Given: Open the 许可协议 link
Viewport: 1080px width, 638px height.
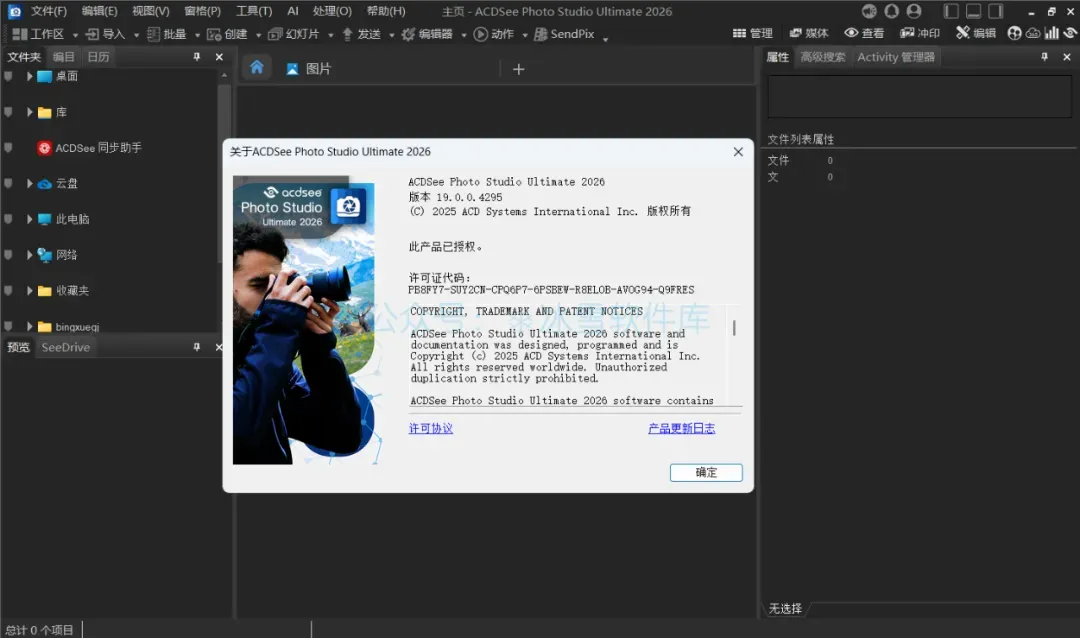Looking at the screenshot, I should pos(430,429).
